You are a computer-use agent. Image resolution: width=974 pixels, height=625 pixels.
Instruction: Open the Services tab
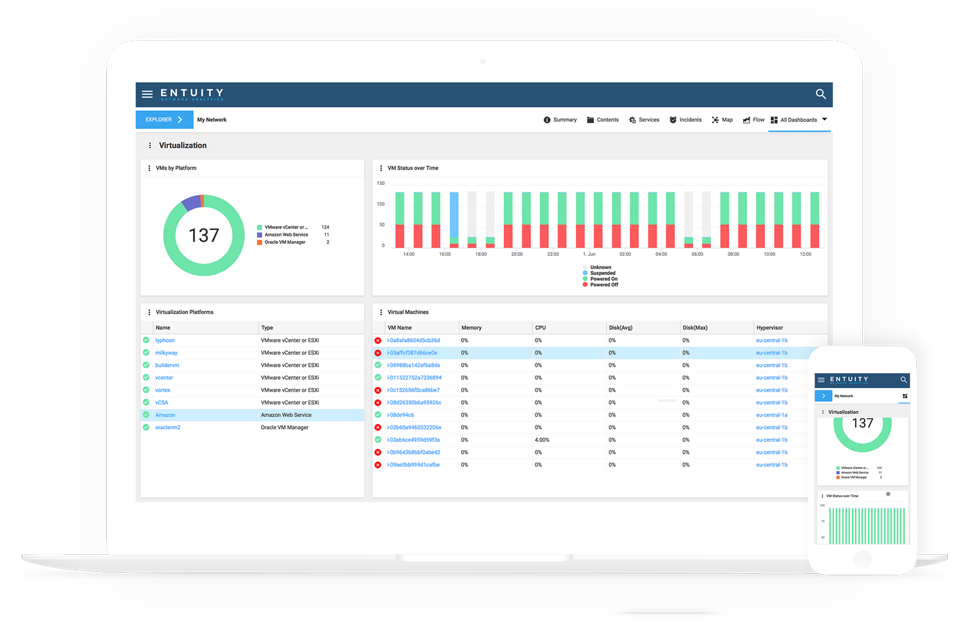644,120
